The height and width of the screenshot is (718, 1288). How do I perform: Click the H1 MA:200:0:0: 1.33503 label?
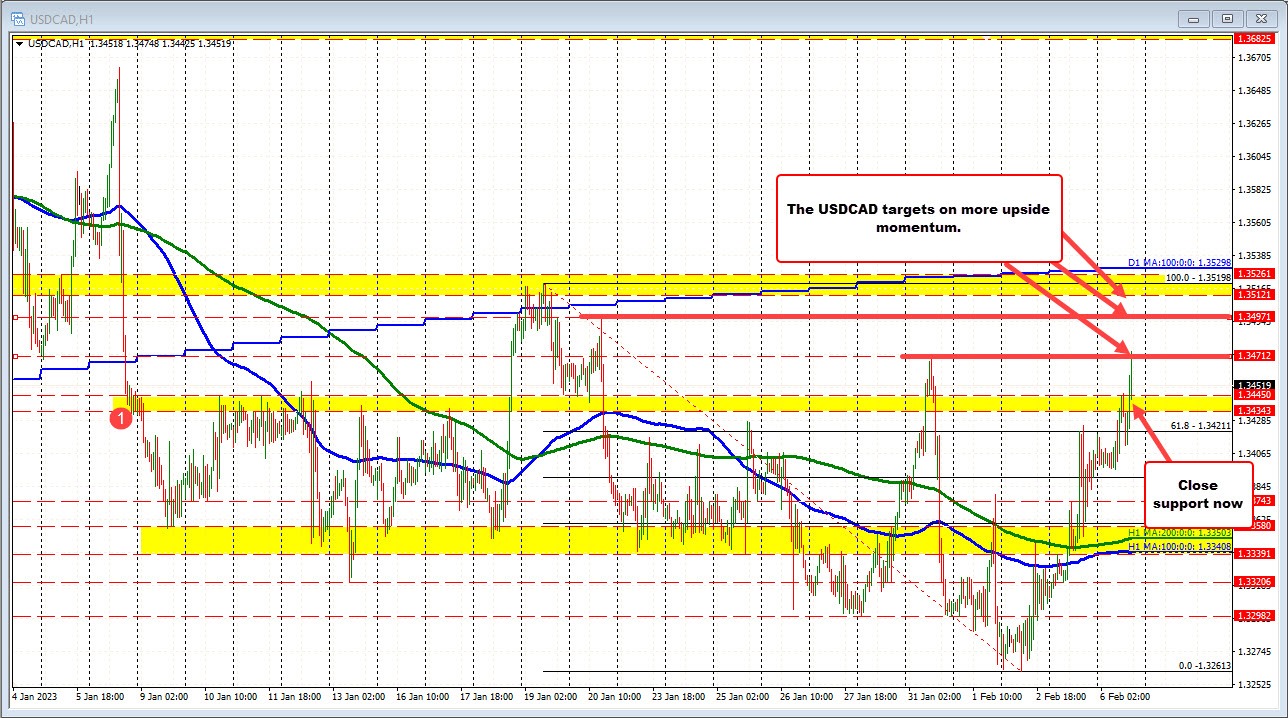click(1180, 534)
